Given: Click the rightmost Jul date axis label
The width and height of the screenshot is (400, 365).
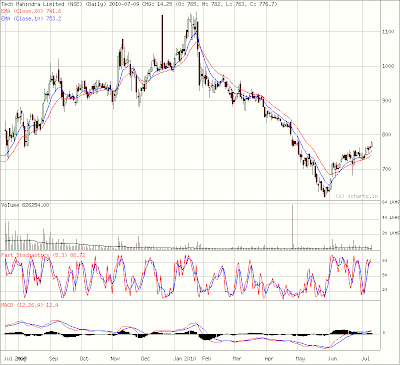Looking at the screenshot, I should pos(366,359).
